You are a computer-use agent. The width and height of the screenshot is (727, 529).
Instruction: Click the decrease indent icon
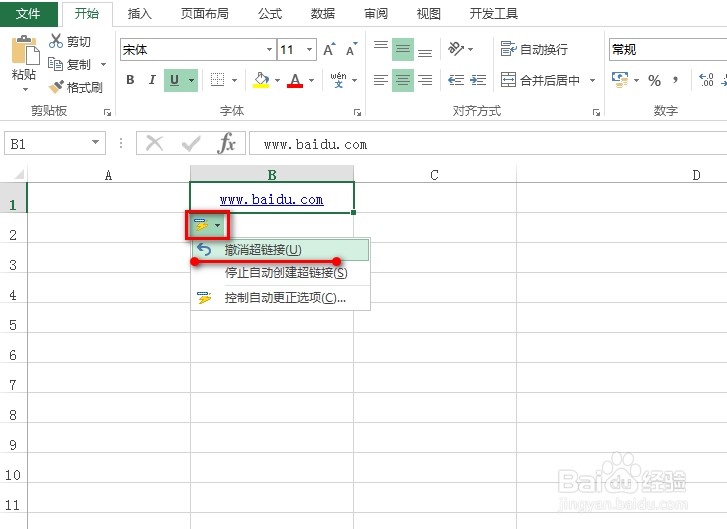pos(456,80)
